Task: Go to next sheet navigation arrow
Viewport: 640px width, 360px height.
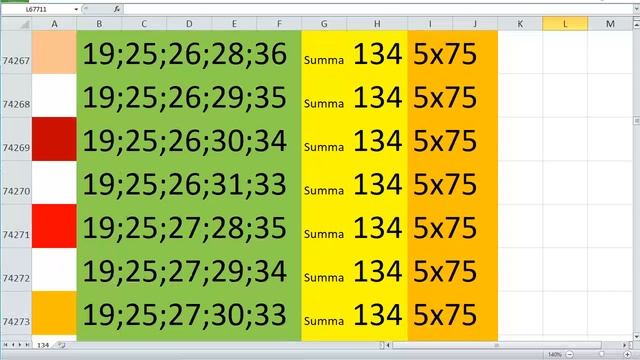Action: (20, 345)
